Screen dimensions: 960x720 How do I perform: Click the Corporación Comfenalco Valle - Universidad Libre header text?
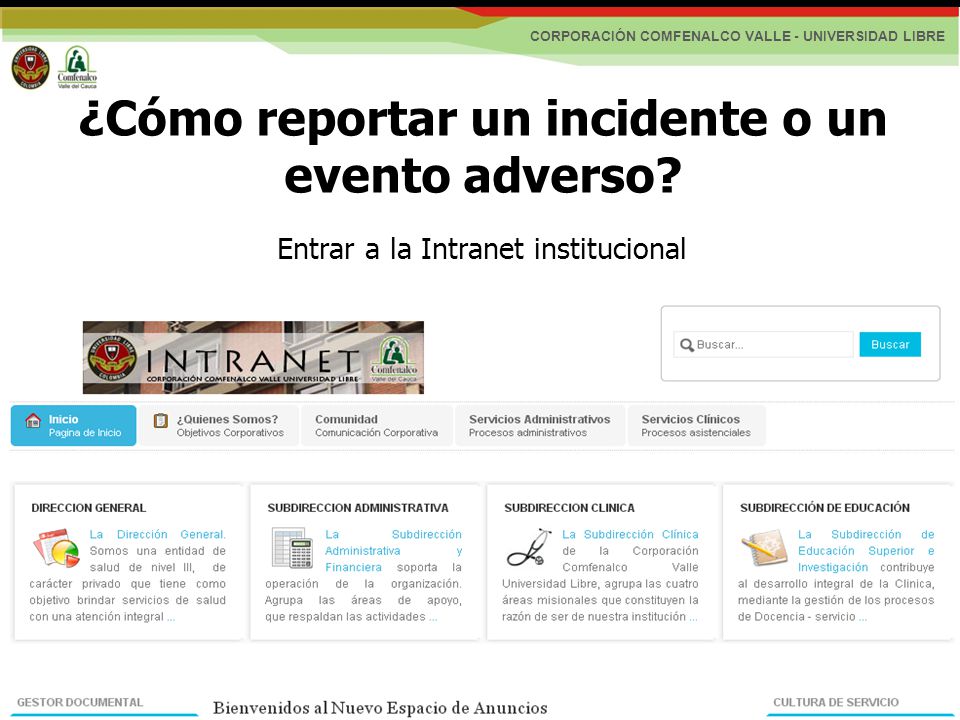coord(737,36)
